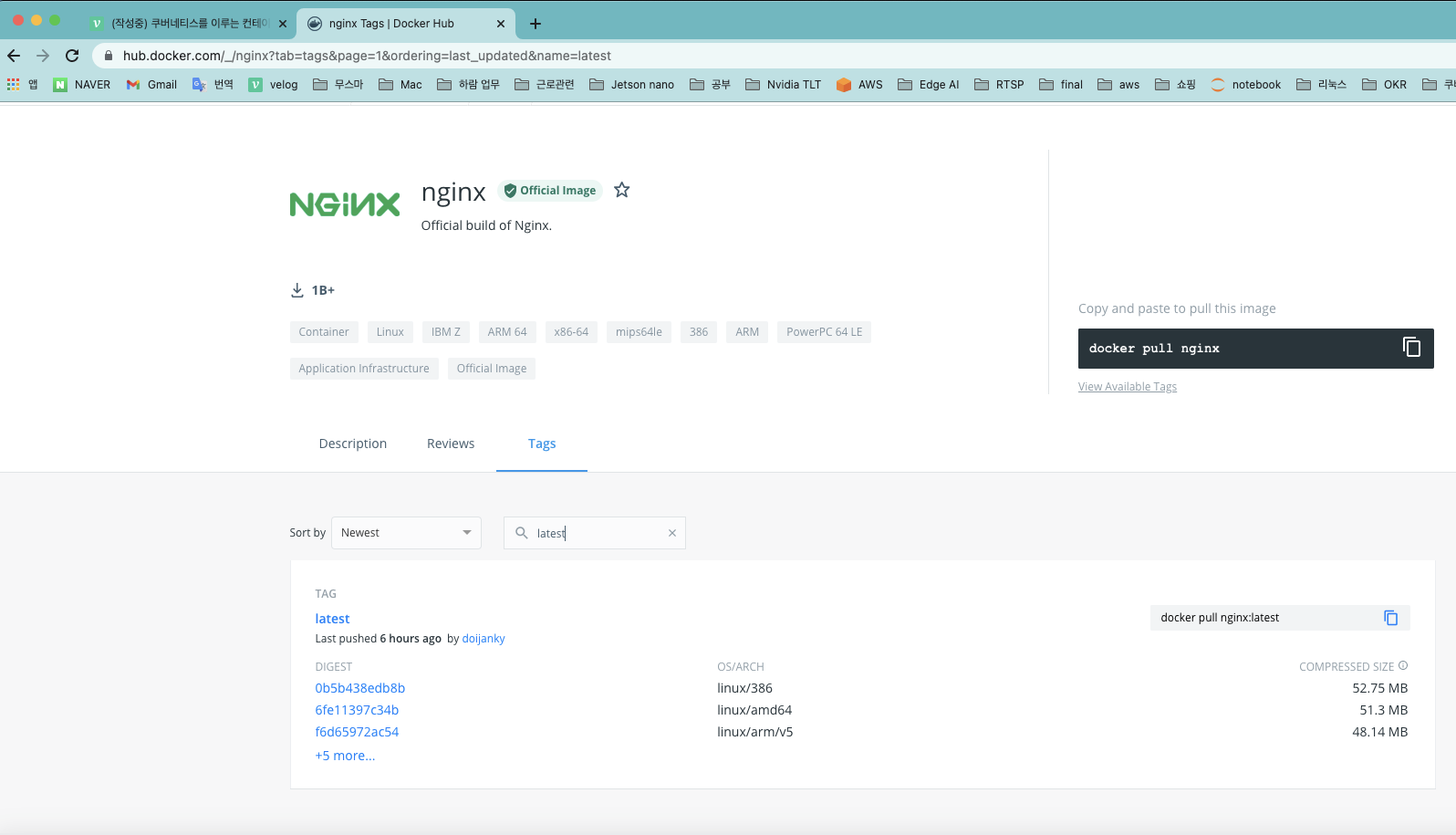The height and width of the screenshot is (835, 1456).
Task: Copy the docker pull nginx command
Action: point(1411,348)
